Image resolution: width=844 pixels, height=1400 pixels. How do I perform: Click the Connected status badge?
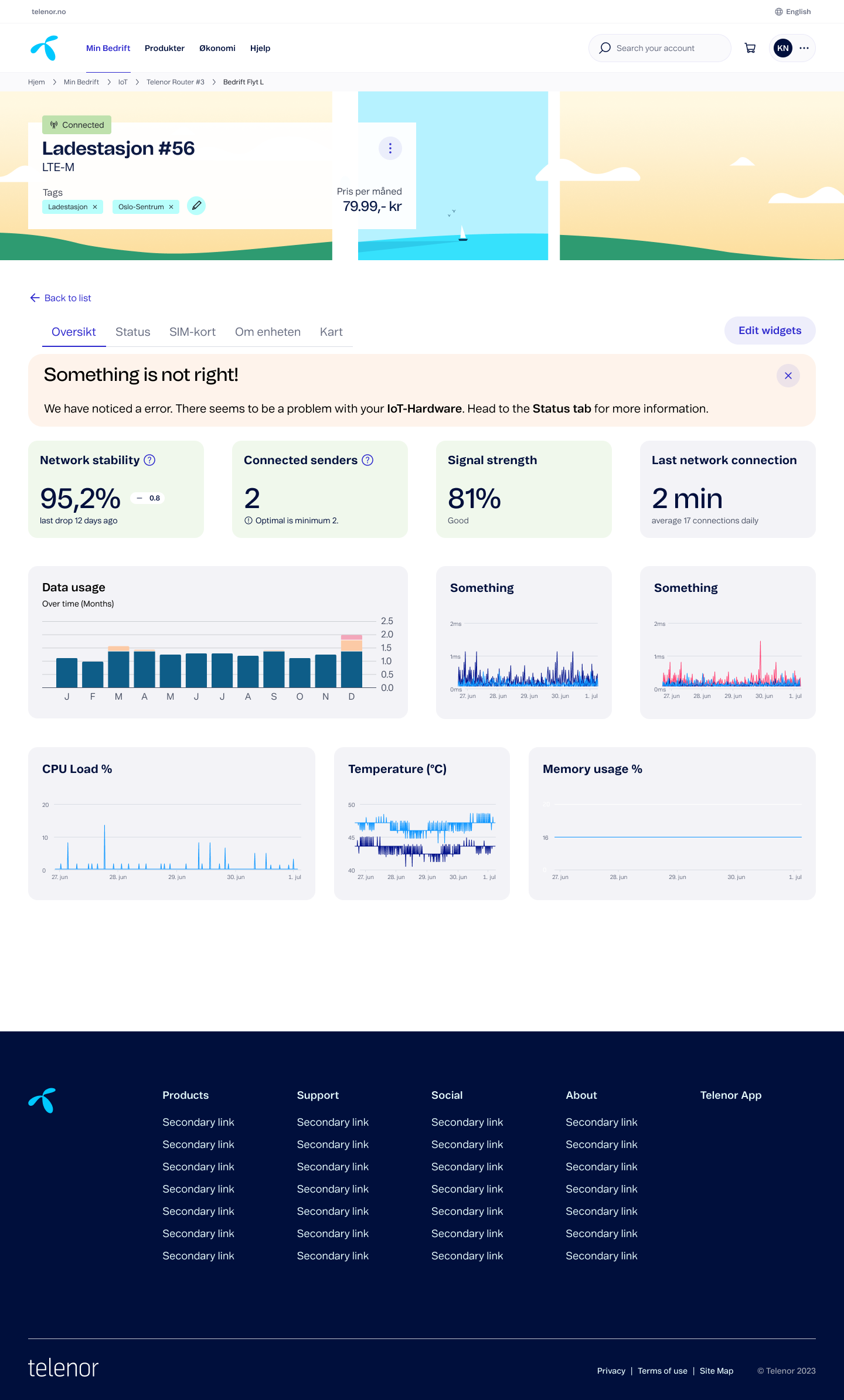coord(77,125)
